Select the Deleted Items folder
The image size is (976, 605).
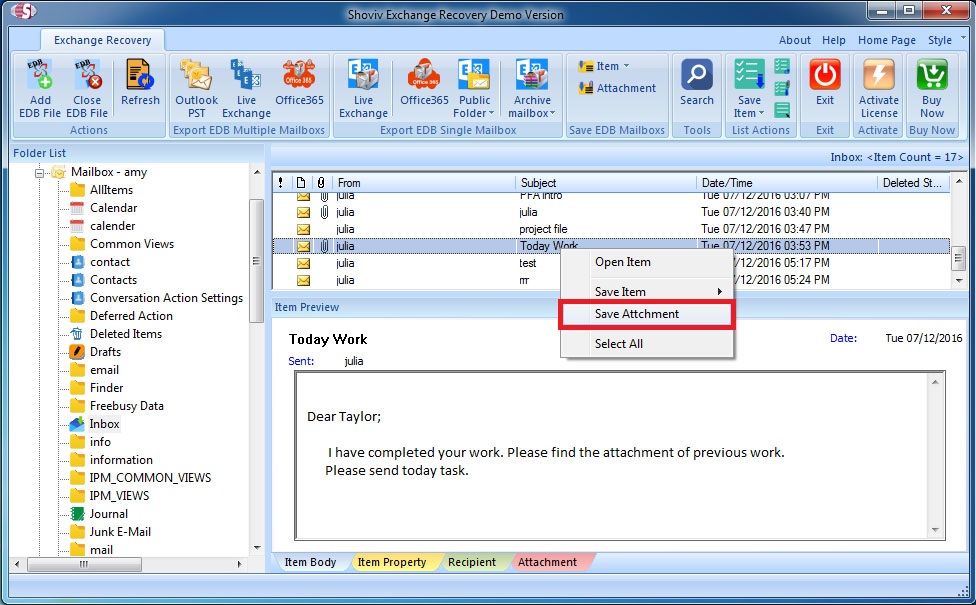[x=125, y=334]
